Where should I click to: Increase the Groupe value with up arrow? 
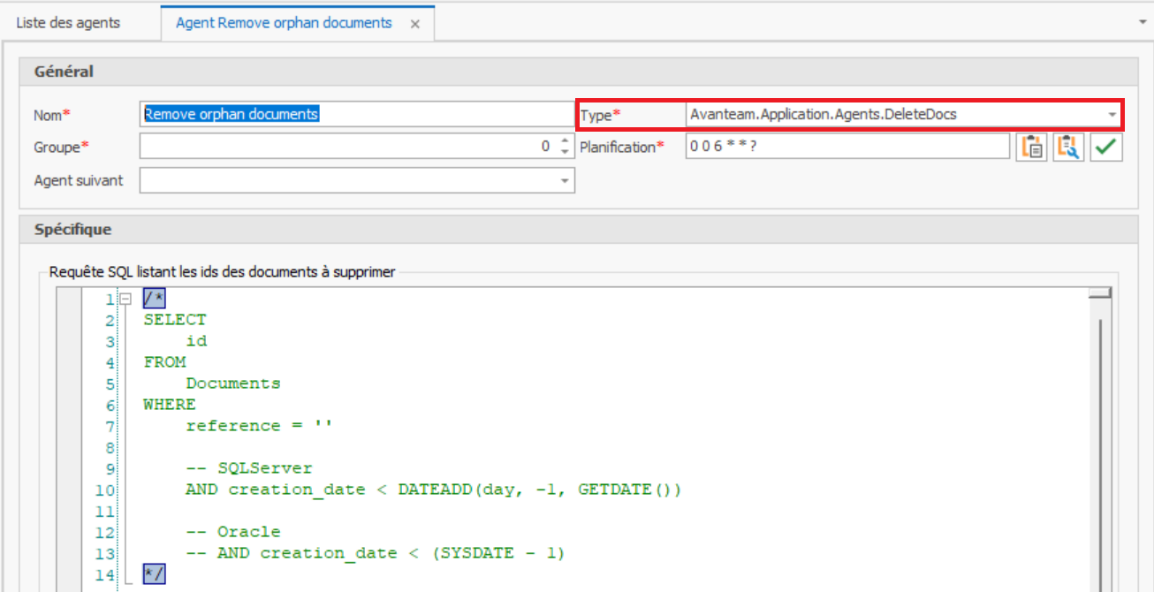click(564, 141)
